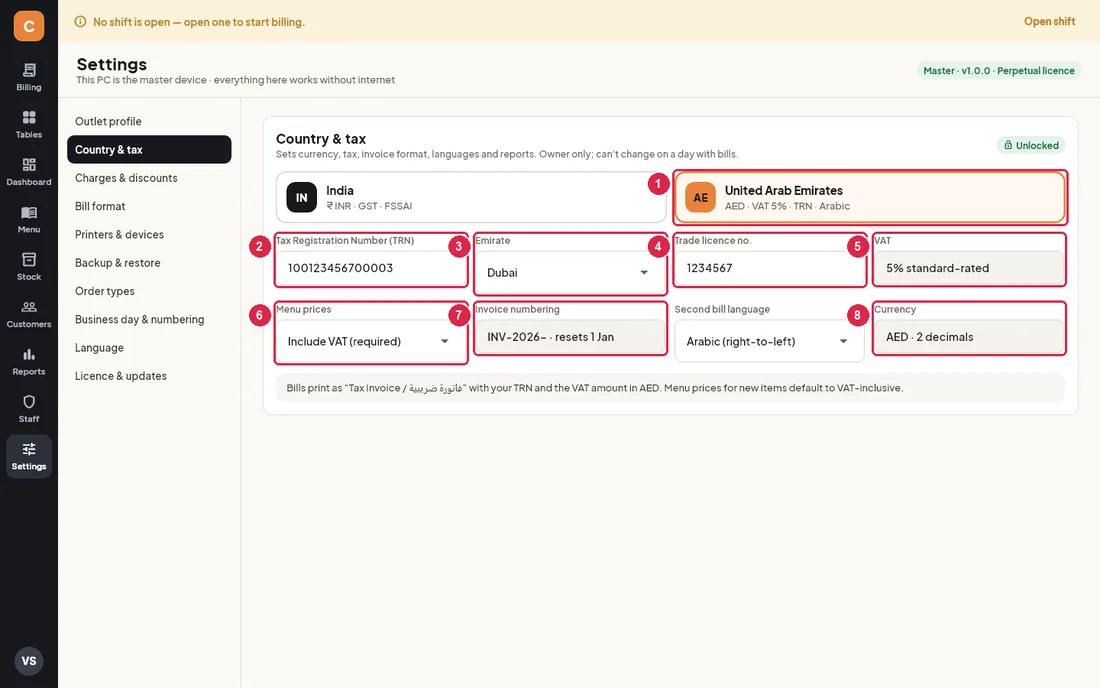Click the AE country badge icon
Screen dimensions: 1100x688
[700, 198]
